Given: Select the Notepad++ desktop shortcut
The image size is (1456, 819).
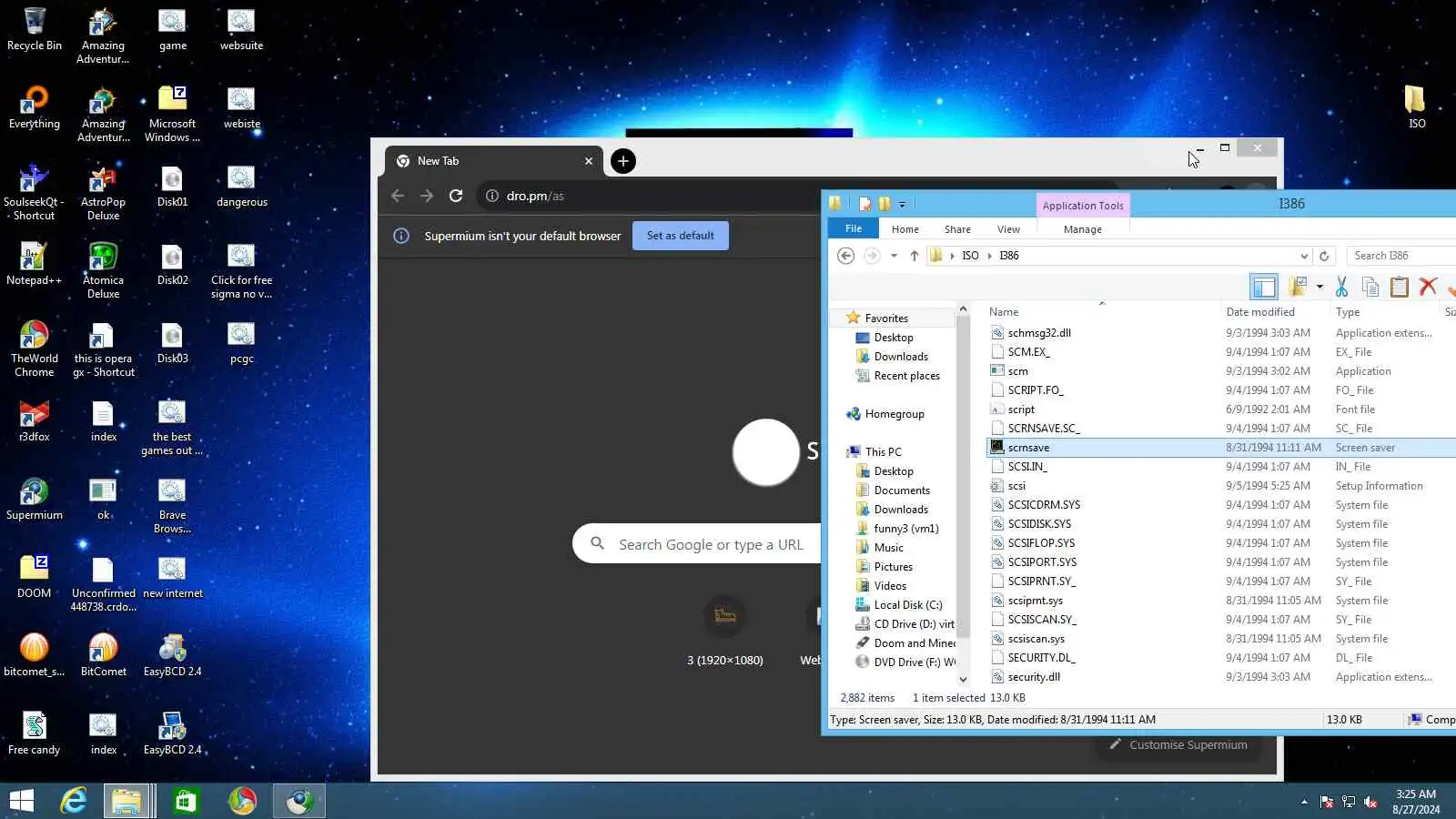Looking at the screenshot, I should click(35, 264).
